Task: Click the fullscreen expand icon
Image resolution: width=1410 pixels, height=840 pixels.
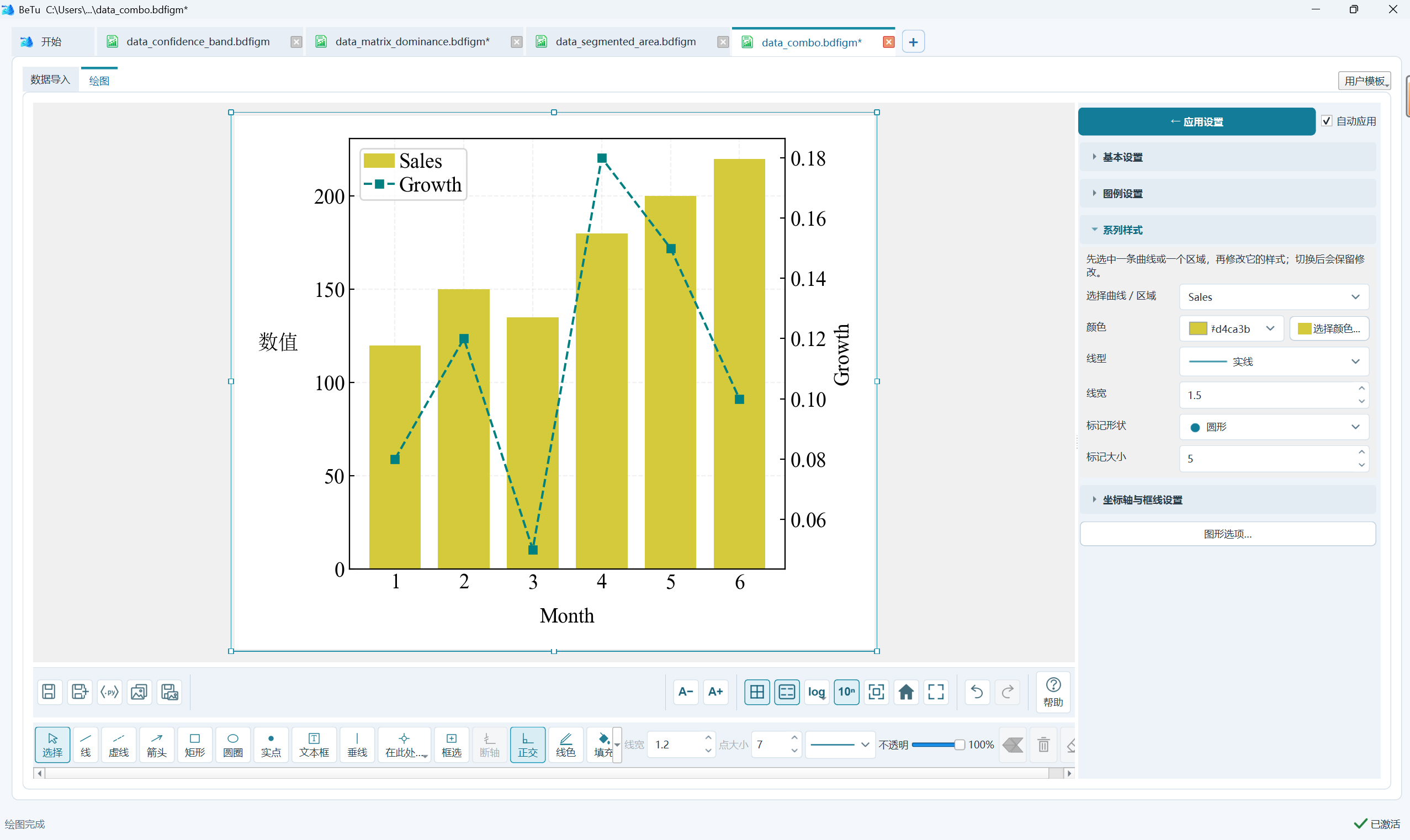Action: click(936, 692)
